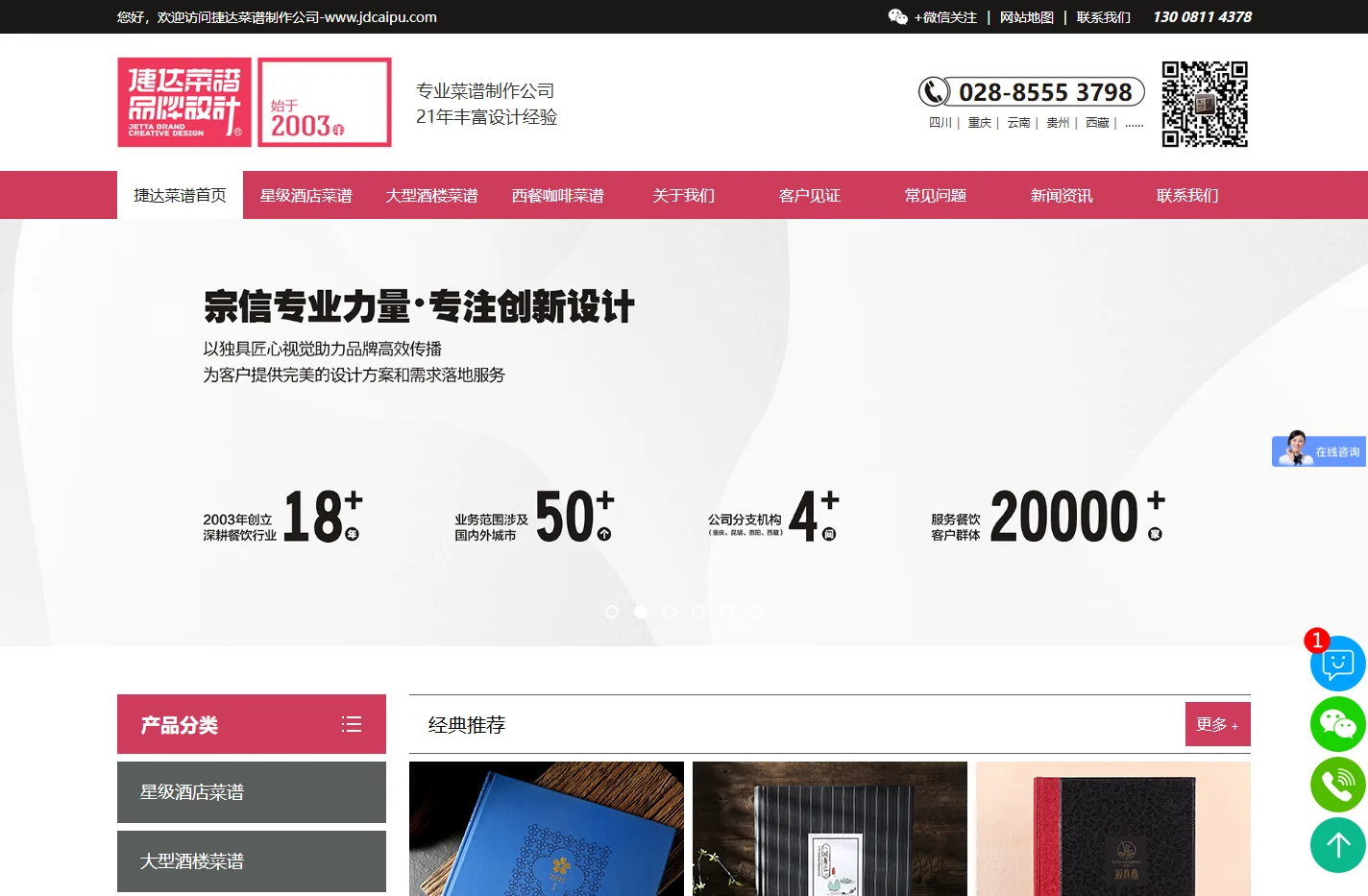Select the first carousel dot indicator

tap(612, 612)
